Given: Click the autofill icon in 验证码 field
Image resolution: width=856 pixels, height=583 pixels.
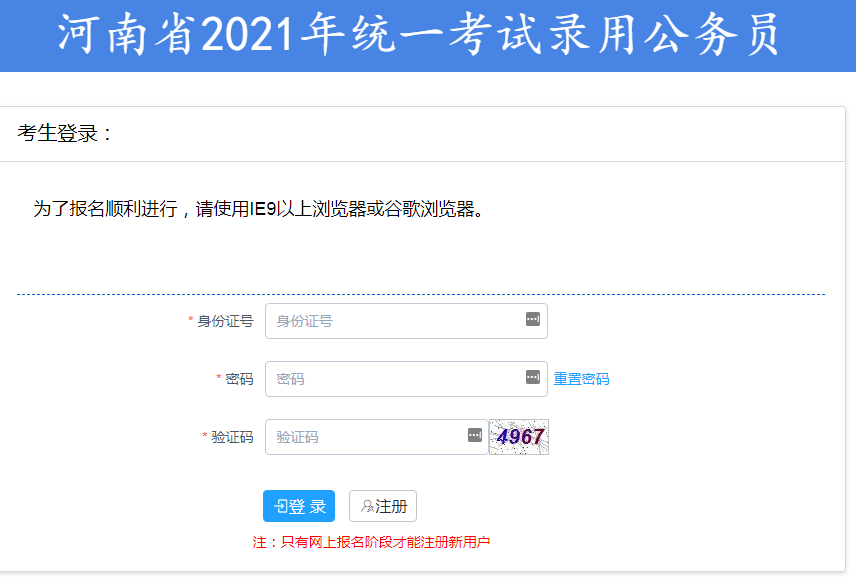Looking at the screenshot, I should click(474, 435).
